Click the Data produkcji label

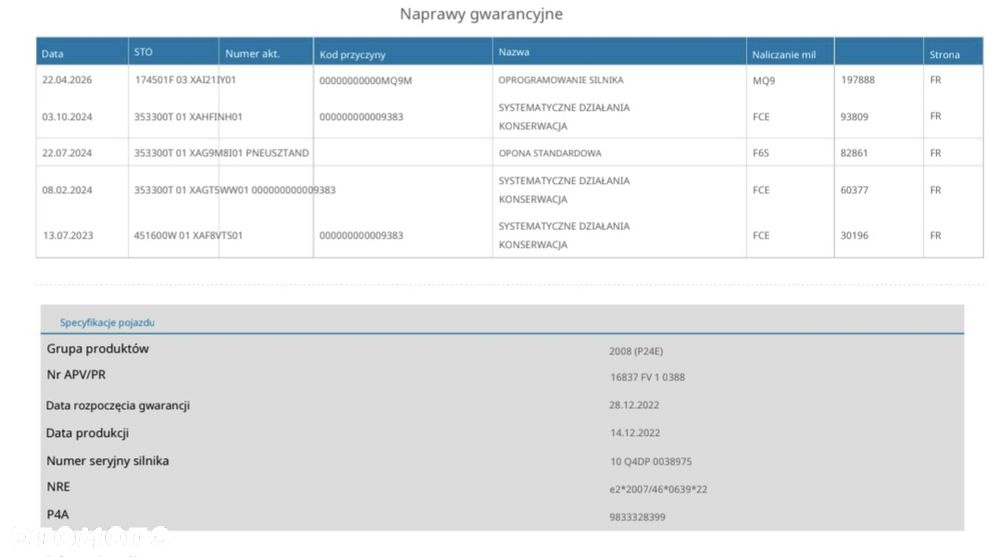tap(87, 433)
